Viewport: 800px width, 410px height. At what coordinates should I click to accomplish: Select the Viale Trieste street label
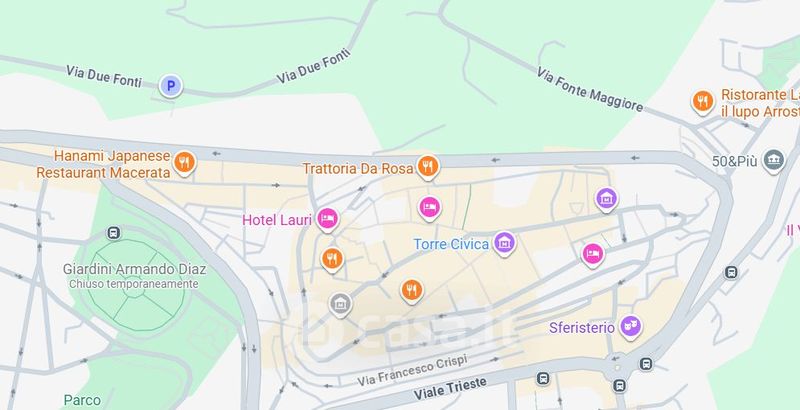450,389
